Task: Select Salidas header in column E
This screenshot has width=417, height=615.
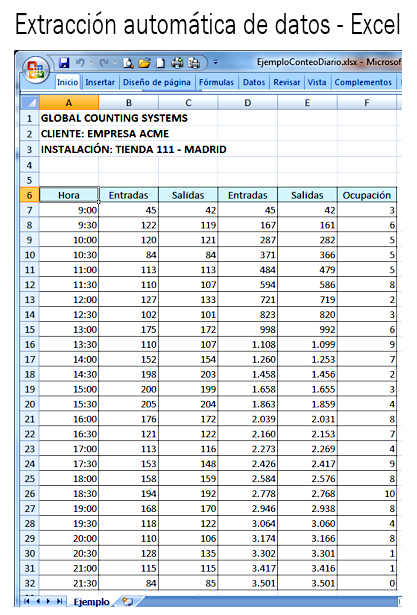Action: click(307, 195)
